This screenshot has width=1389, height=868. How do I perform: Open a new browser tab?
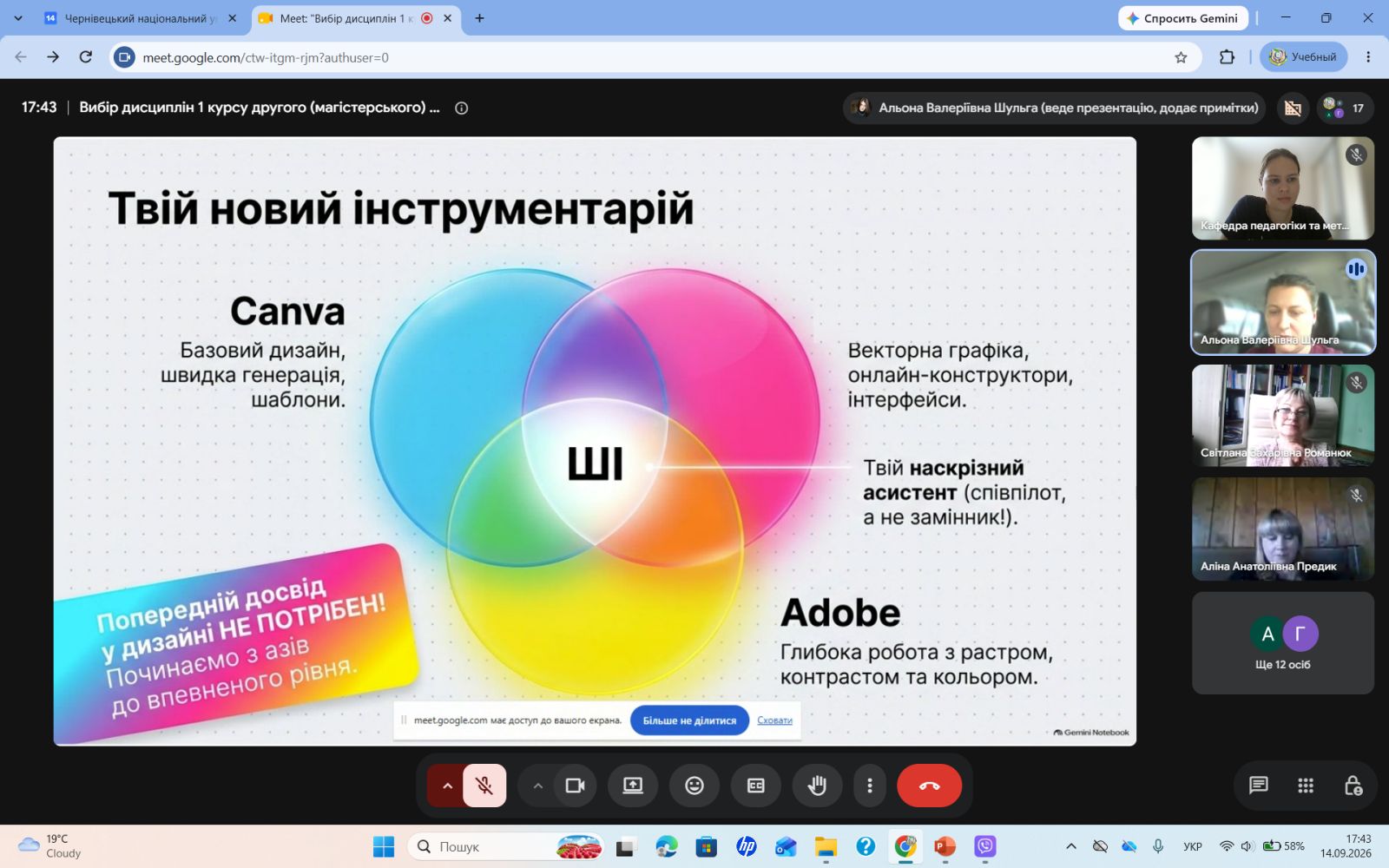[479, 18]
